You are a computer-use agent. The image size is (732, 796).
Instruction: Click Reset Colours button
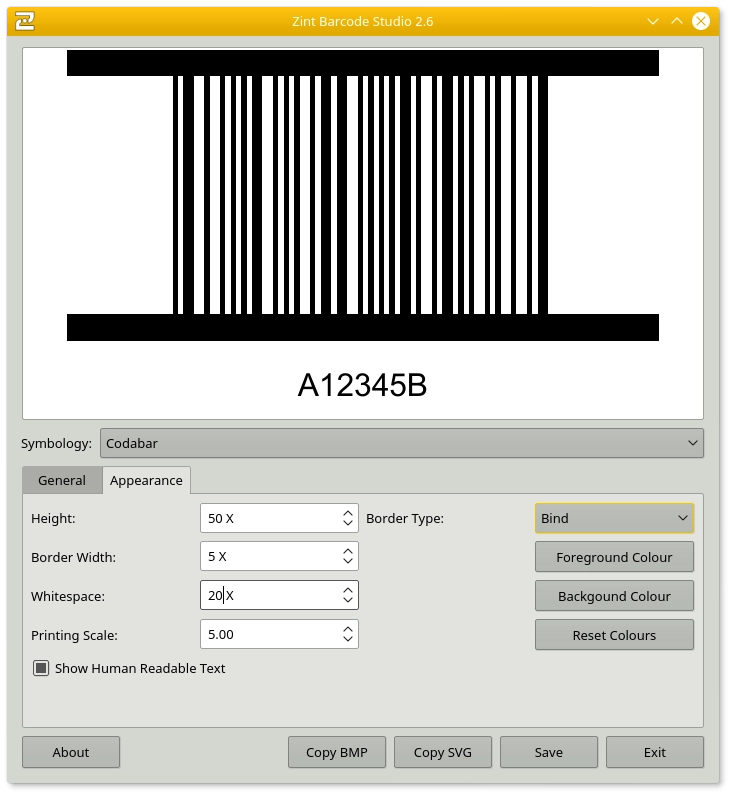614,635
